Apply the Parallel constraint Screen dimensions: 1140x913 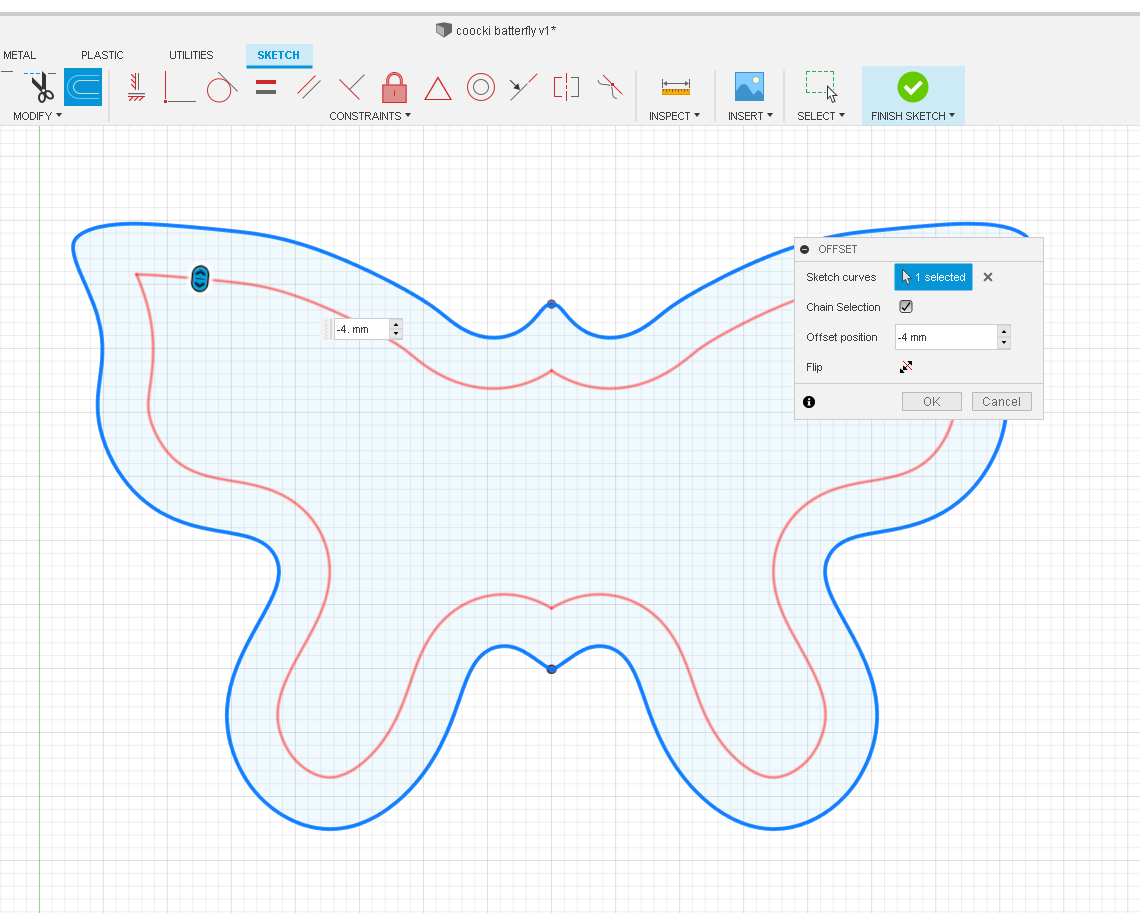309,87
